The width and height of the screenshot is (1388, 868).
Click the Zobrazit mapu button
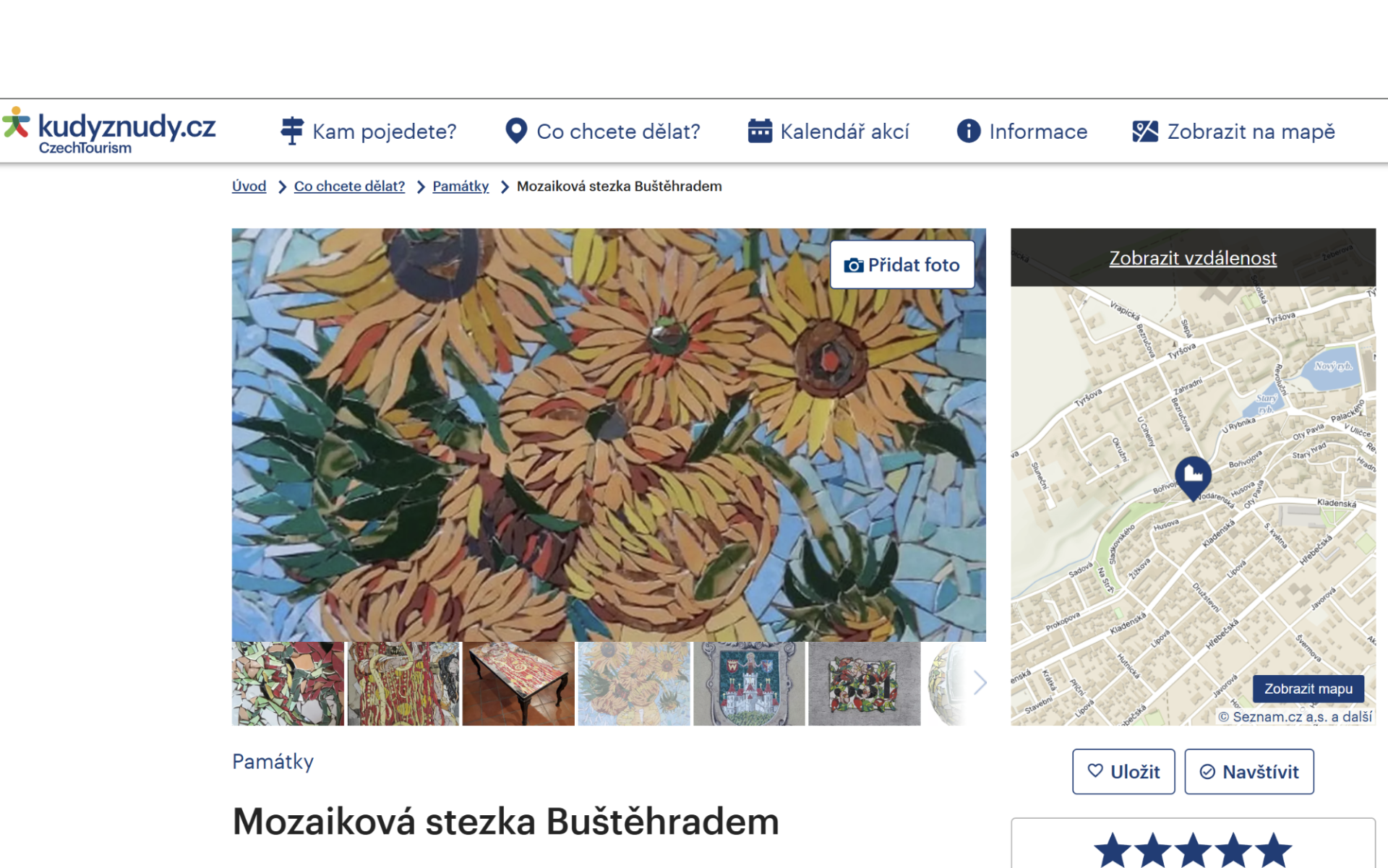pos(1308,689)
